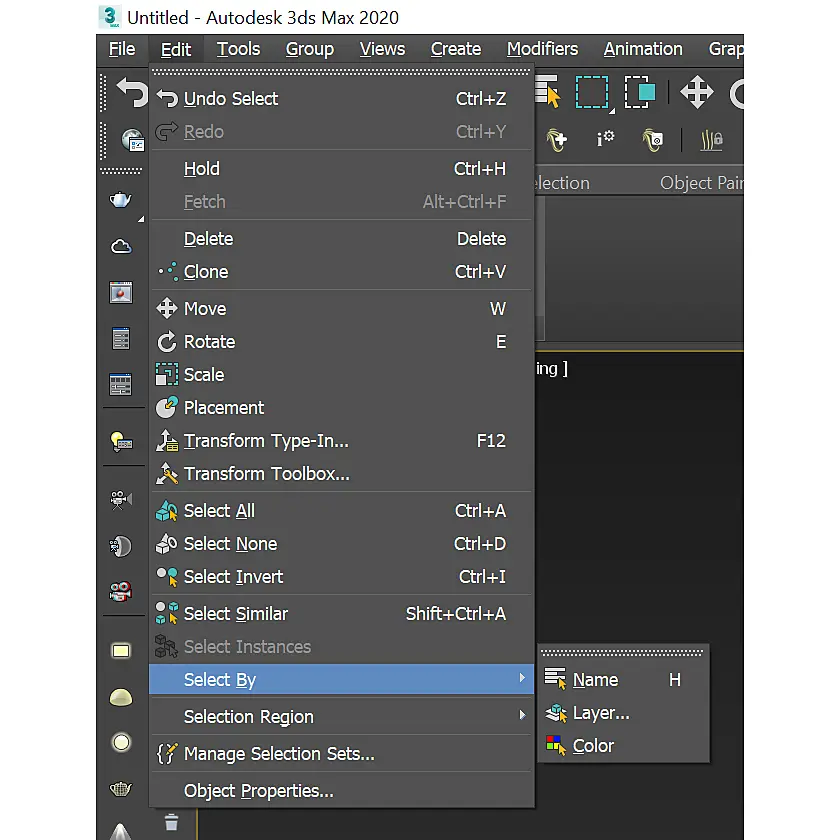This screenshot has height=840, width=840.
Task: Open the Modifiers menu
Action: tap(542, 49)
